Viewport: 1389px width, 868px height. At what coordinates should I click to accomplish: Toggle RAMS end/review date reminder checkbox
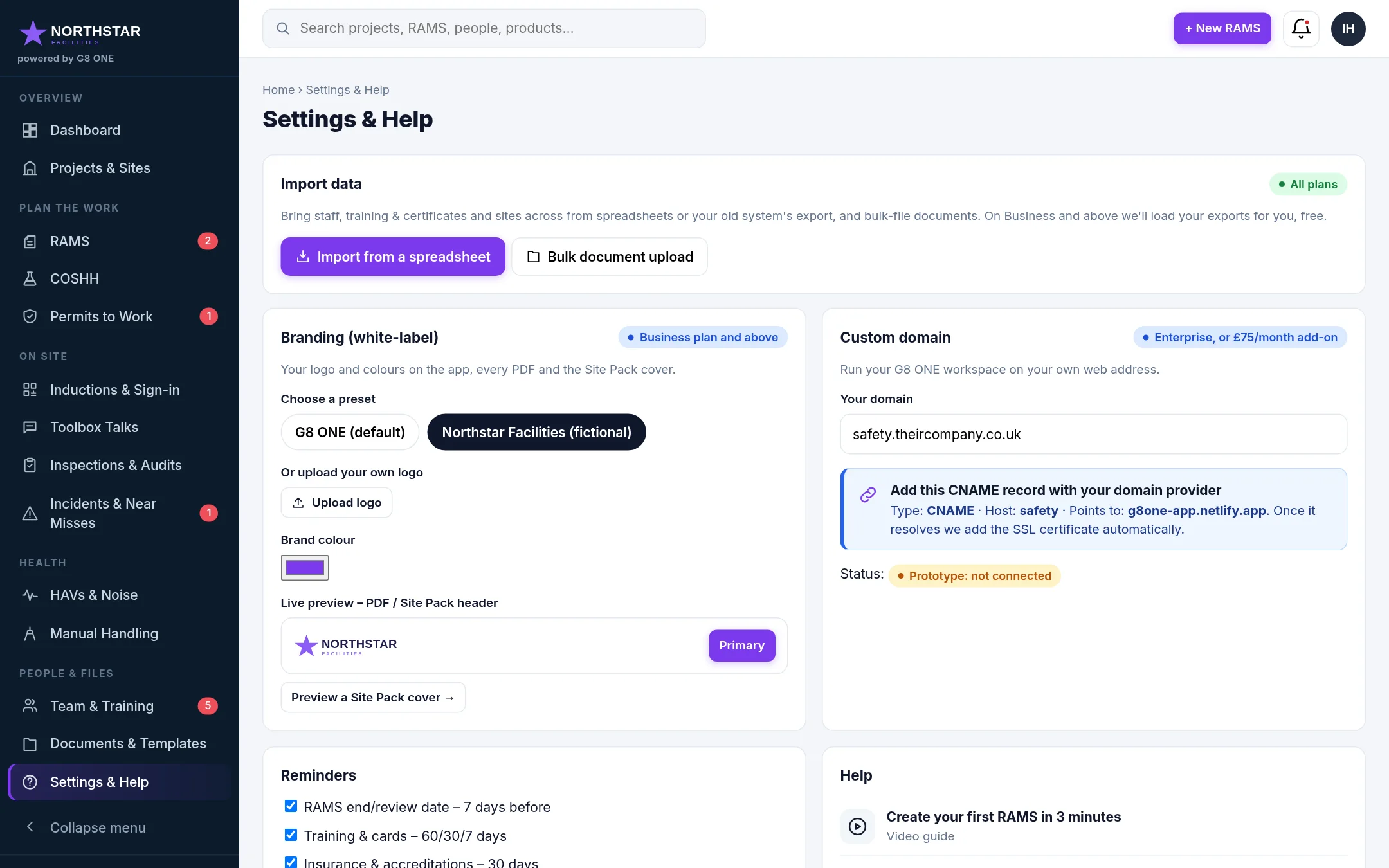click(x=291, y=806)
